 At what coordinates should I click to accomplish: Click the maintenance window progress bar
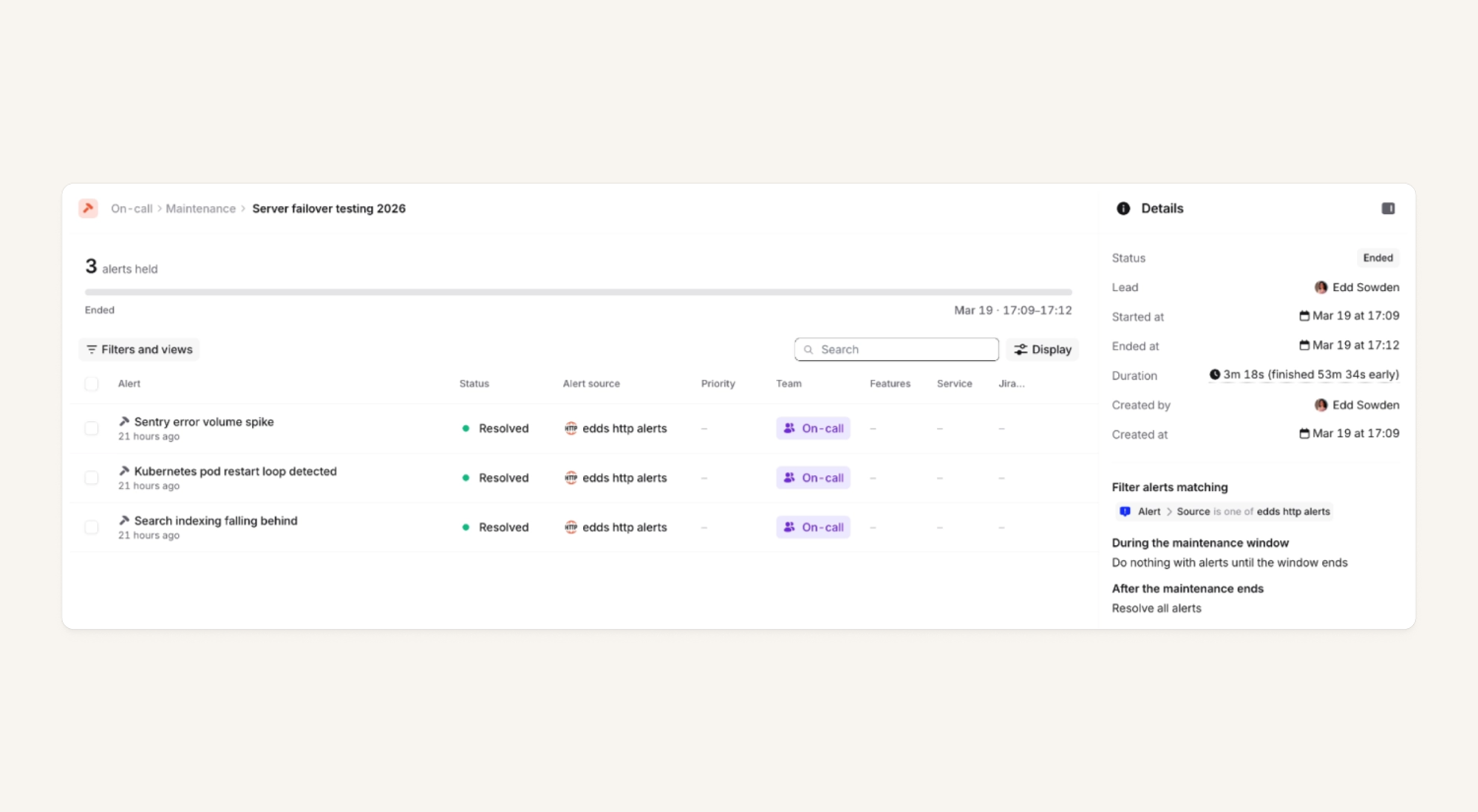click(x=578, y=292)
